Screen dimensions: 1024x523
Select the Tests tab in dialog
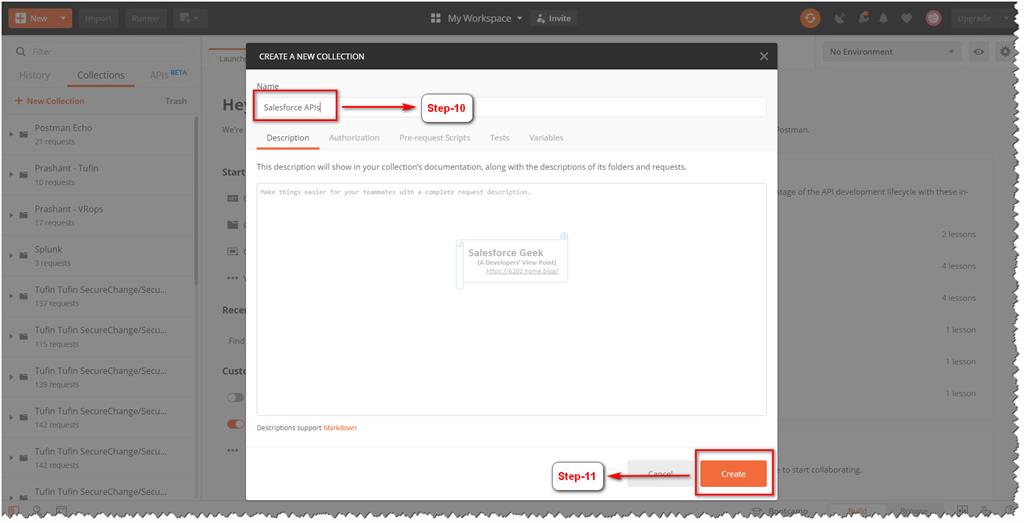499,138
